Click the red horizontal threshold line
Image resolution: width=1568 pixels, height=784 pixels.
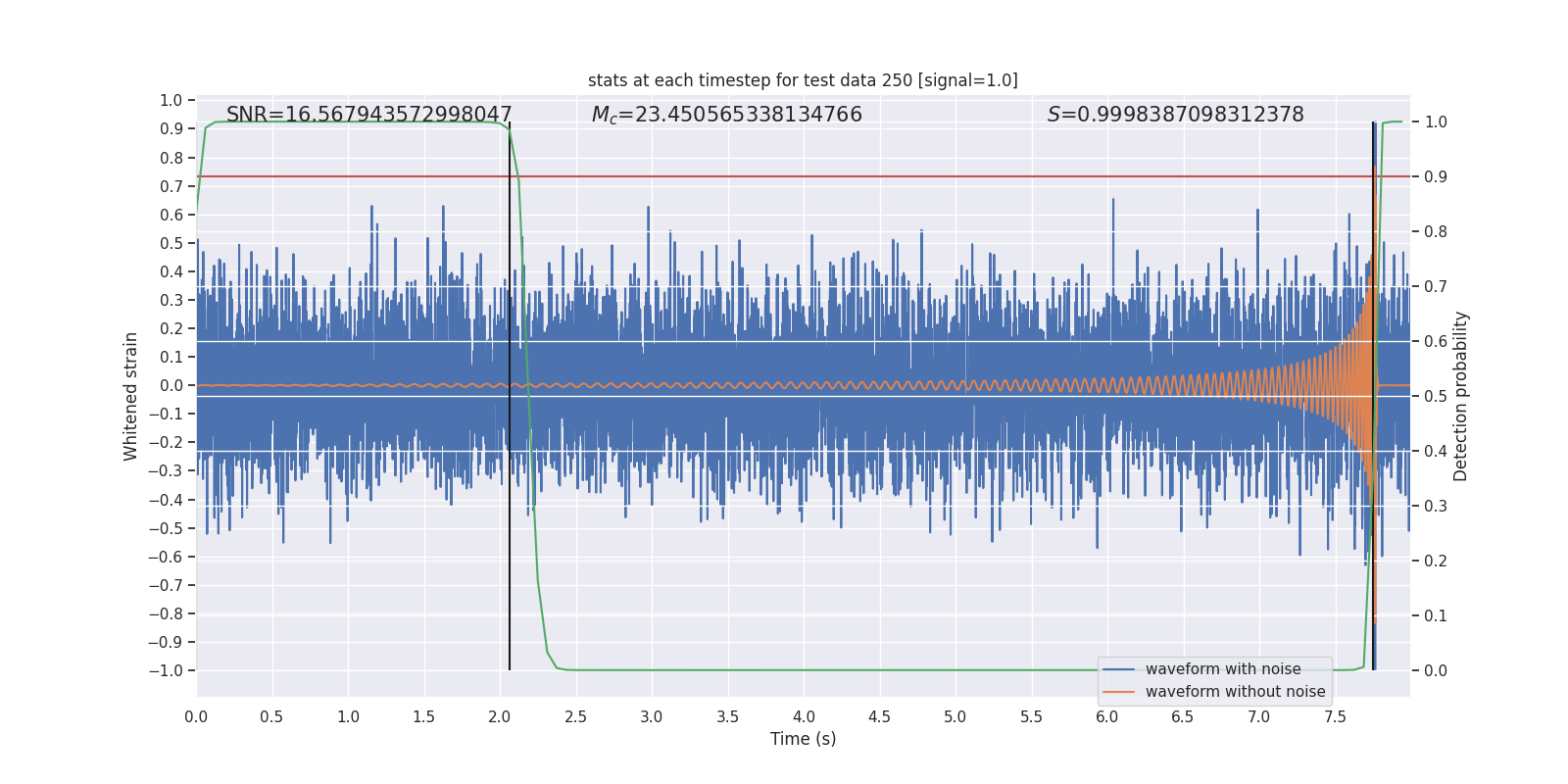803,176
